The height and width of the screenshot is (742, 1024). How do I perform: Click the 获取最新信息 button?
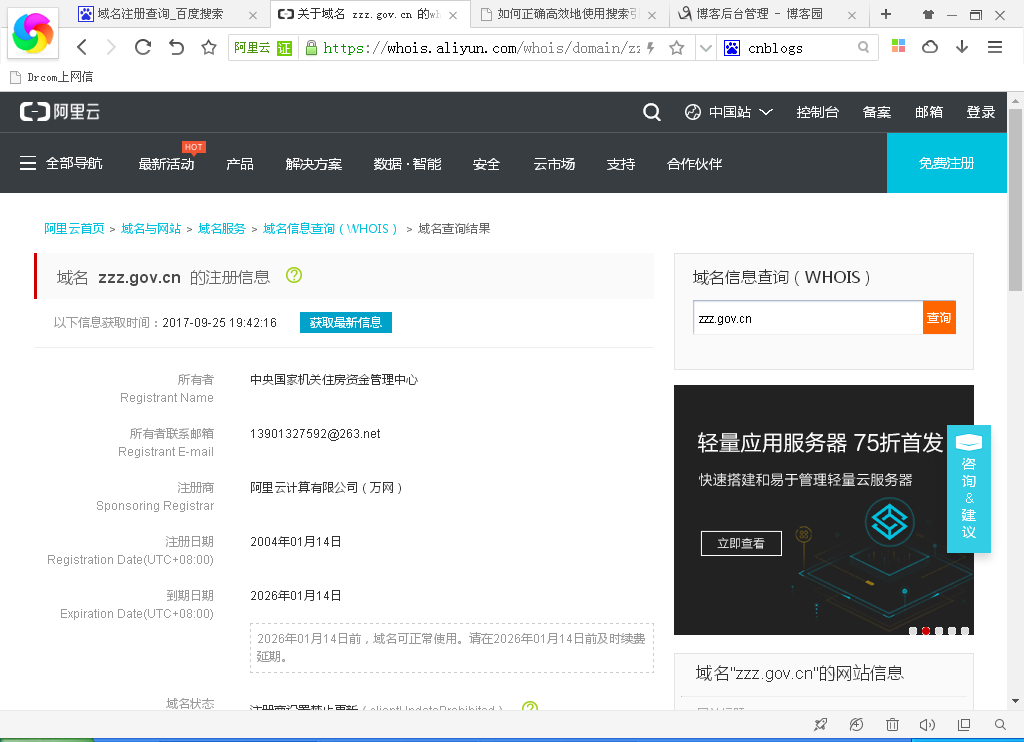click(345, 323)
